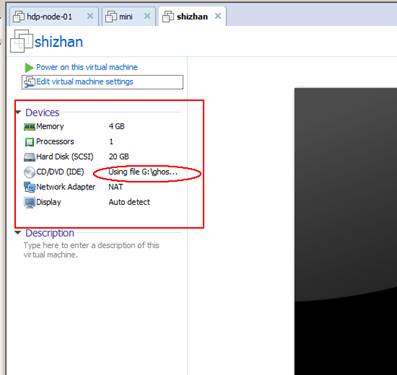Screen dimensions: 397x375
Task: Click the large shizhan title text
Action: click(x=59, y=42)
